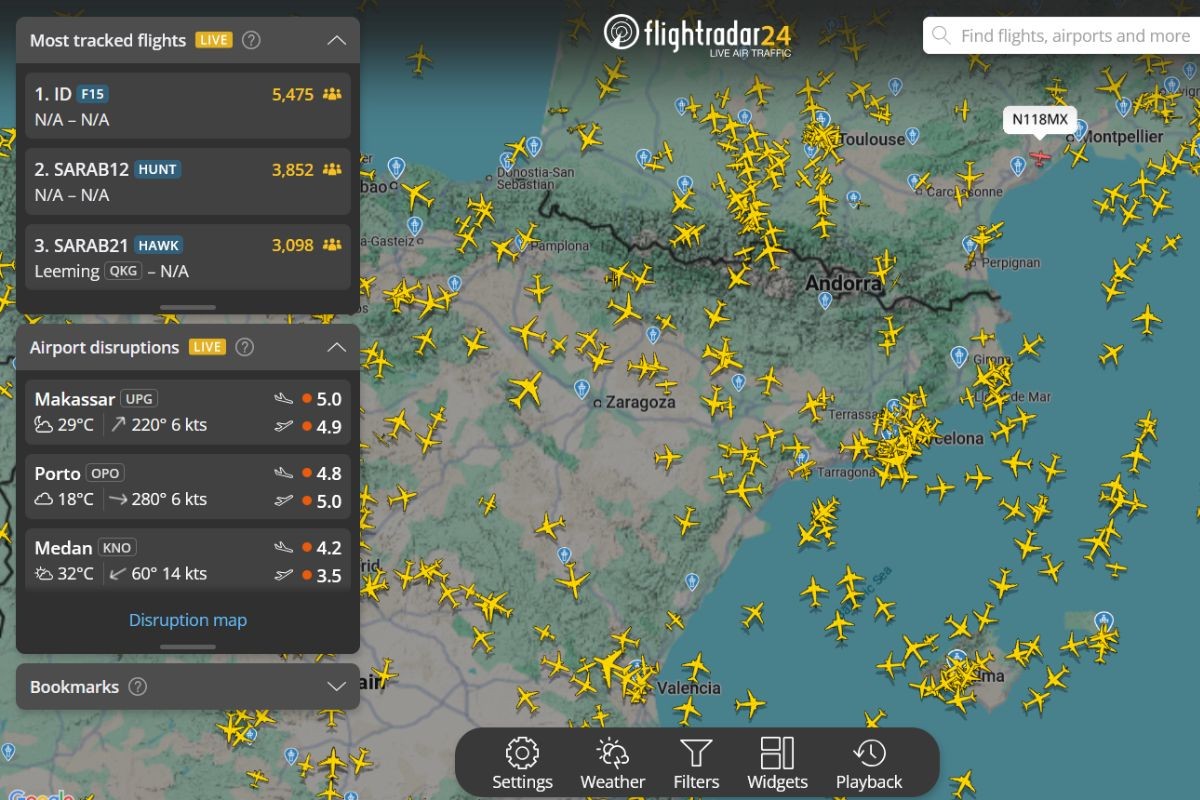The width and height of the screenshot is (1200, 800).
Task: Open the Filters funnel tool
Action: pyautogui.click(x=696, y=765)
